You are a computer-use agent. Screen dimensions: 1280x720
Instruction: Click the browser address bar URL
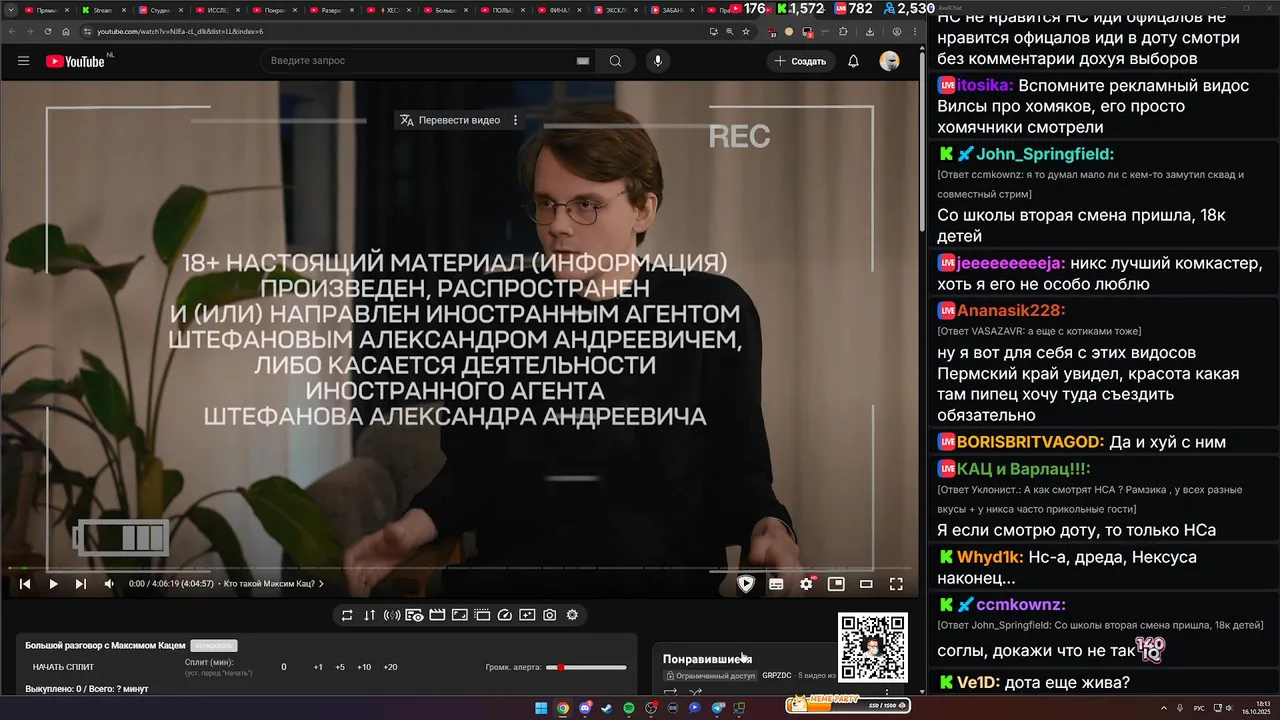(x=180, y=31)
